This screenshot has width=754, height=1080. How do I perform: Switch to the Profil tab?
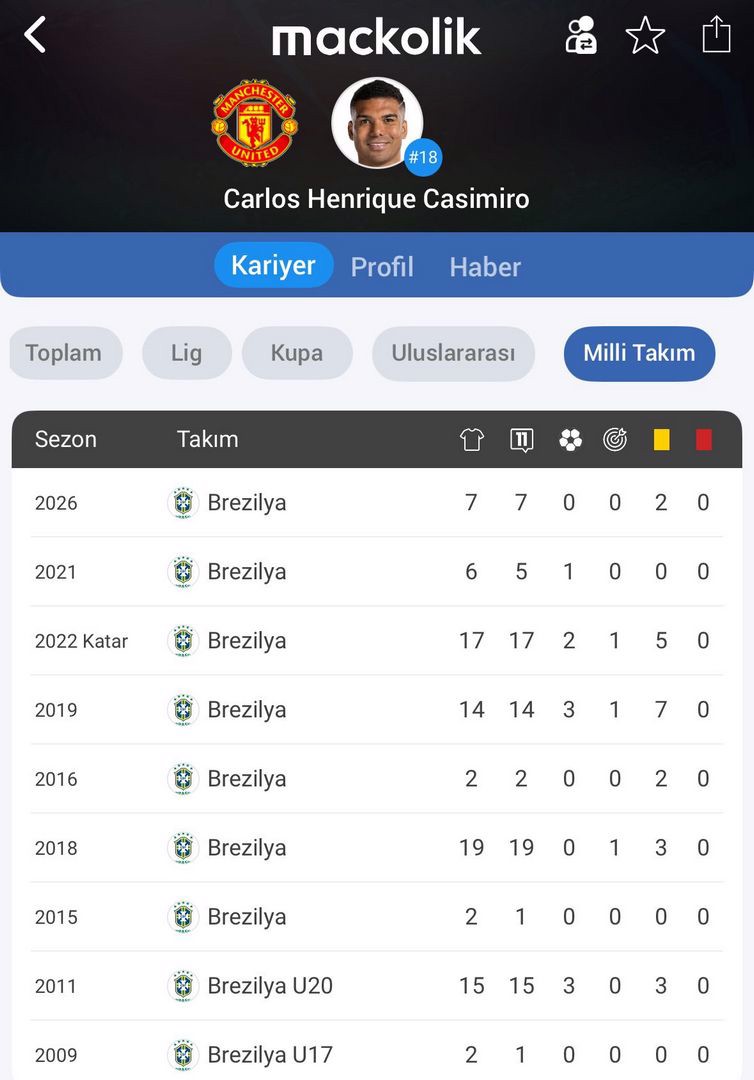point(382,267)
